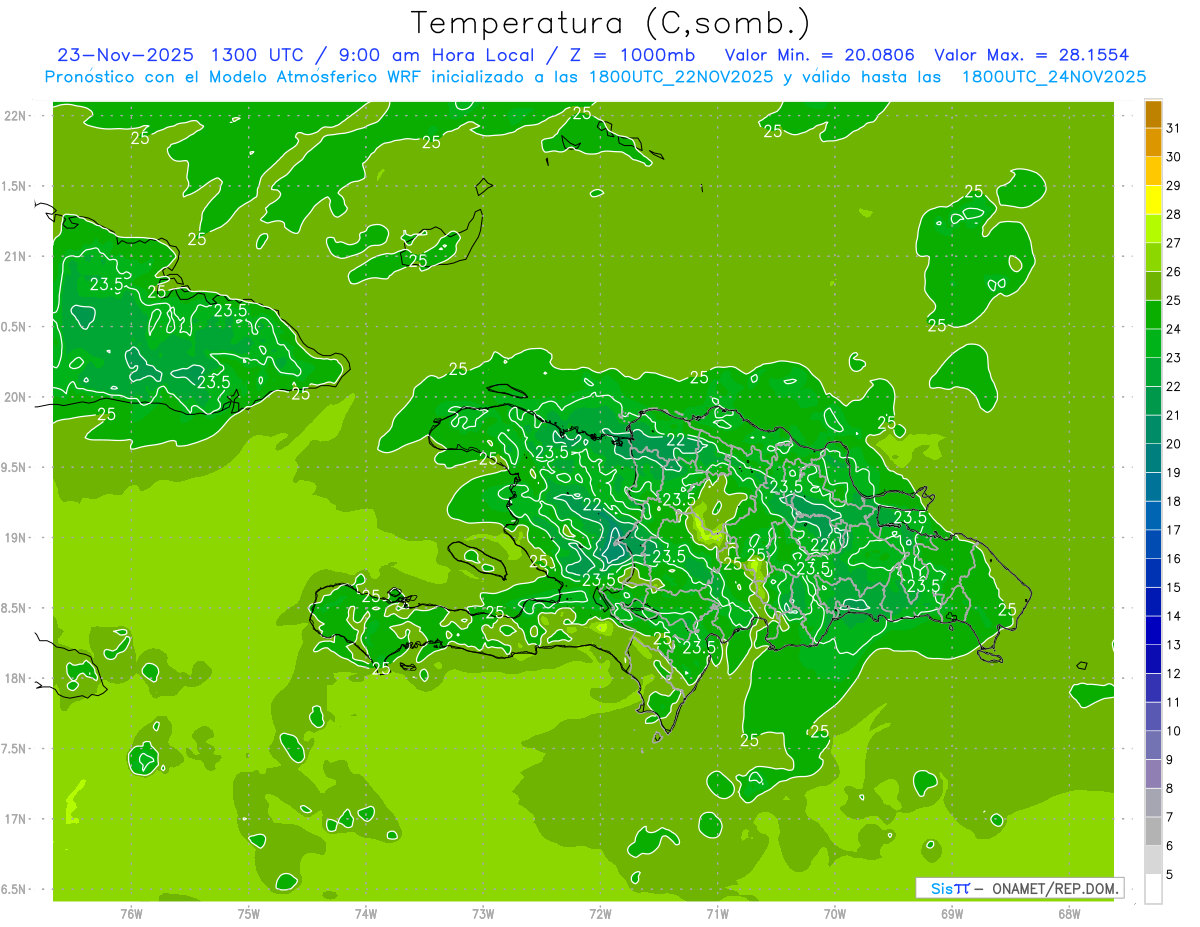Click the 19N latitude axis label
Image resolution: width=1200 pixels, height=927 pixels.
[17, 538]
